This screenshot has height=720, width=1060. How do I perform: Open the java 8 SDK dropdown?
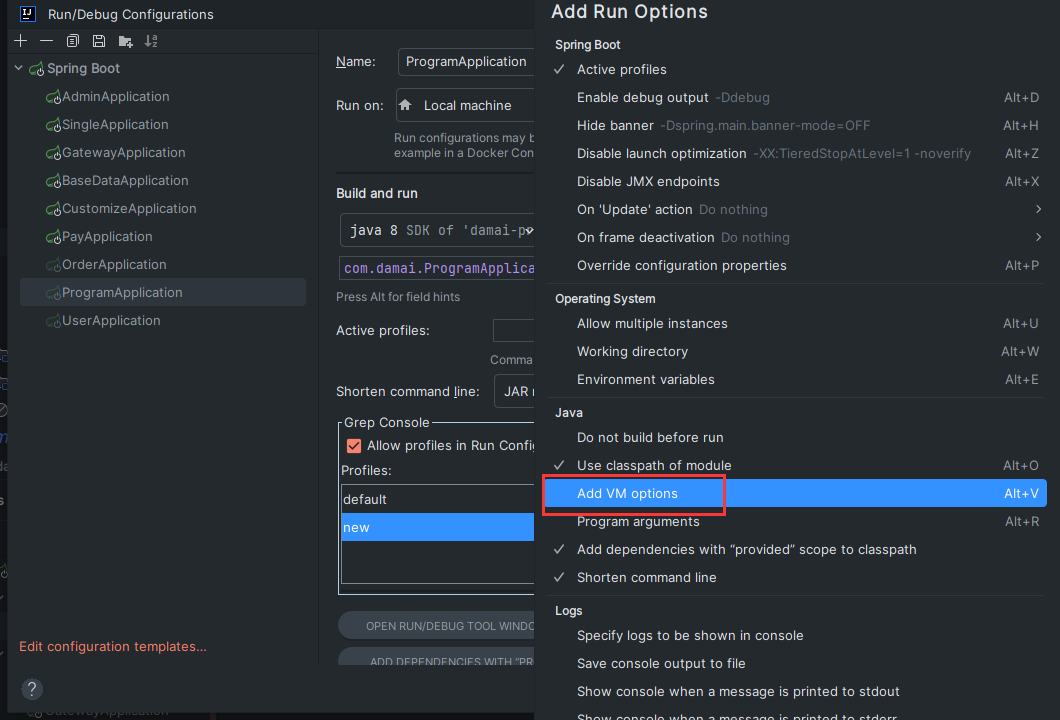tap(437, 231)
